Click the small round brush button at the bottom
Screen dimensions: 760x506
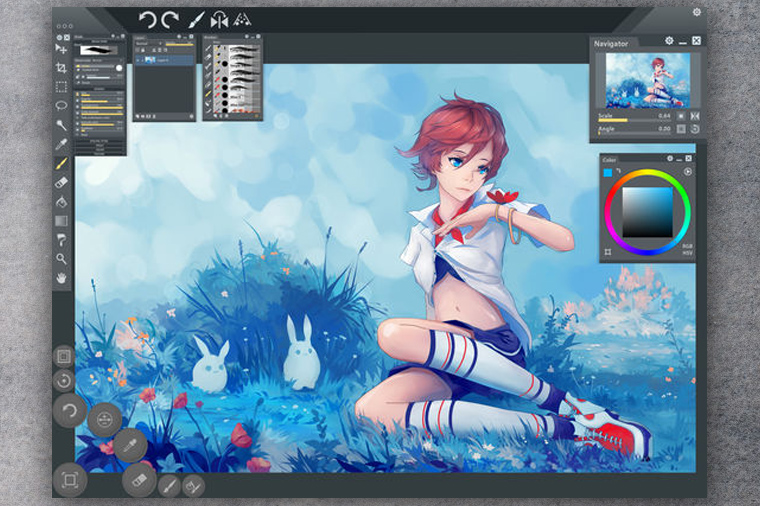(169, 486)
